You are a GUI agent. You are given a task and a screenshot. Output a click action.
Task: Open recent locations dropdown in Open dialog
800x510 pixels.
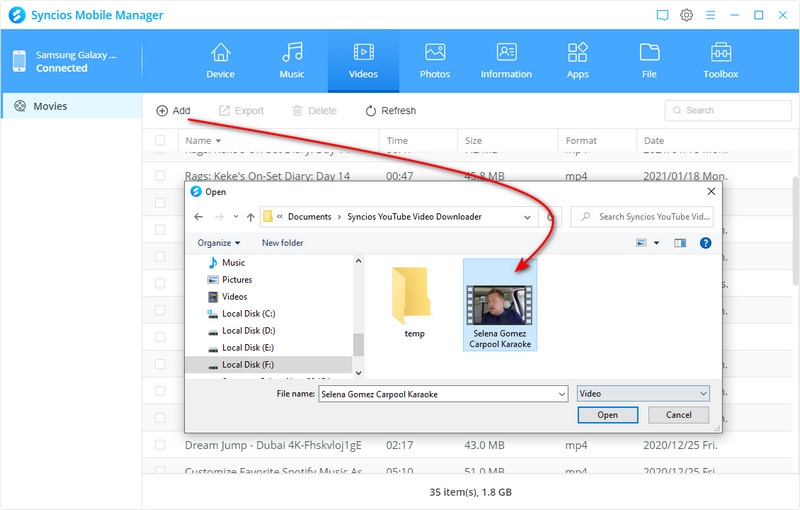(x=236, y=217)
